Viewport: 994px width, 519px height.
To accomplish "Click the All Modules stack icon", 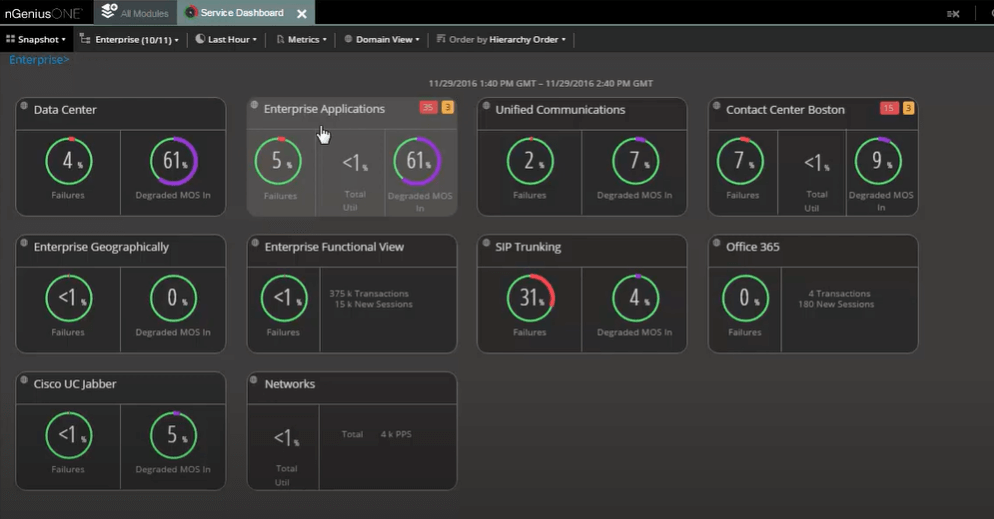I will (x=109, y=11).
